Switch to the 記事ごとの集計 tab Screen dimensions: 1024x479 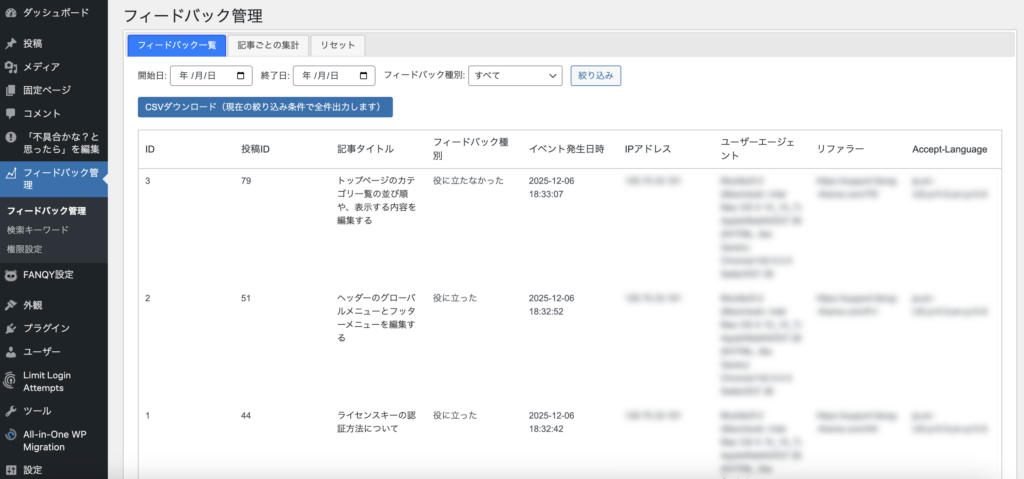(x=267, y=45)
